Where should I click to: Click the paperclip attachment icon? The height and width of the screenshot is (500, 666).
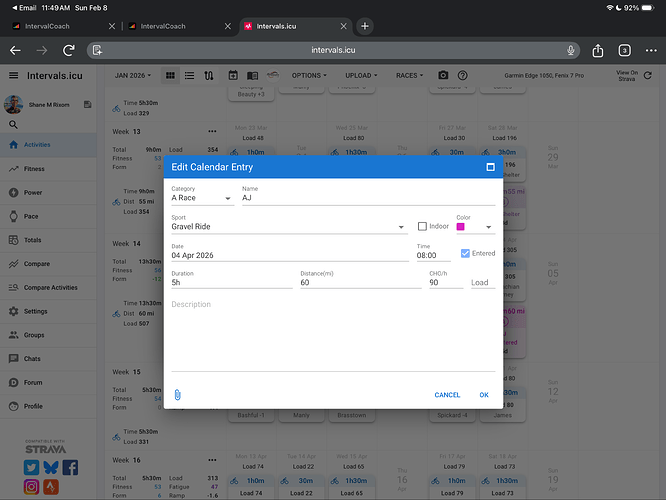click(177, 394)
